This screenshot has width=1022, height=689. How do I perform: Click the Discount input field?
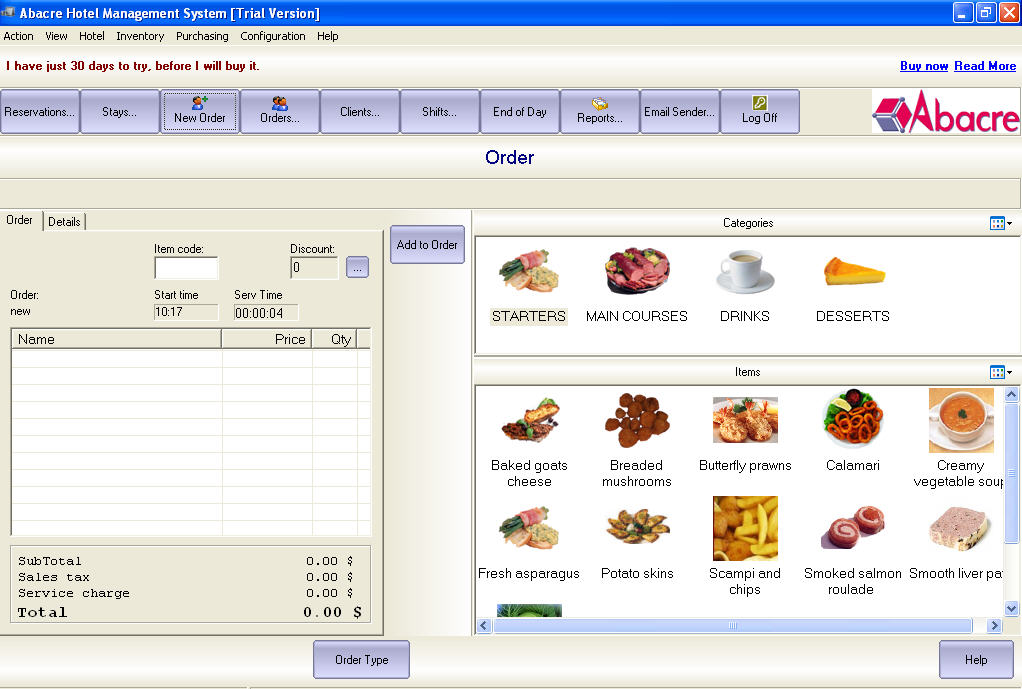314,267
